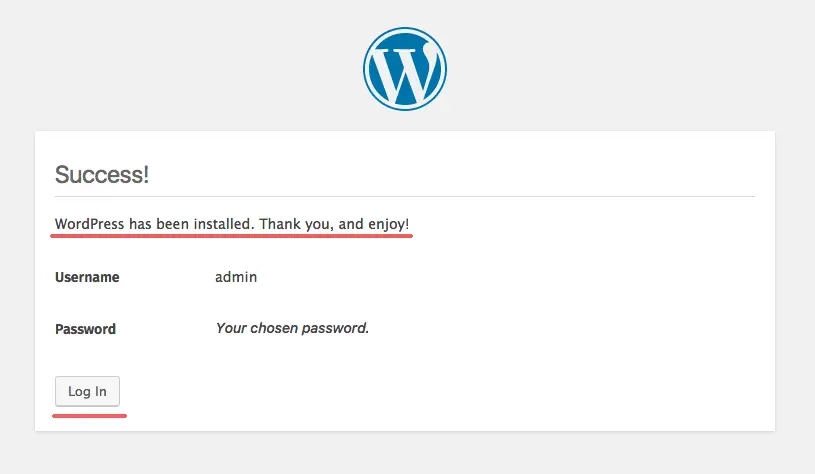Click the word WordPress in the message
815x474 pixels.
coord(89,224)
